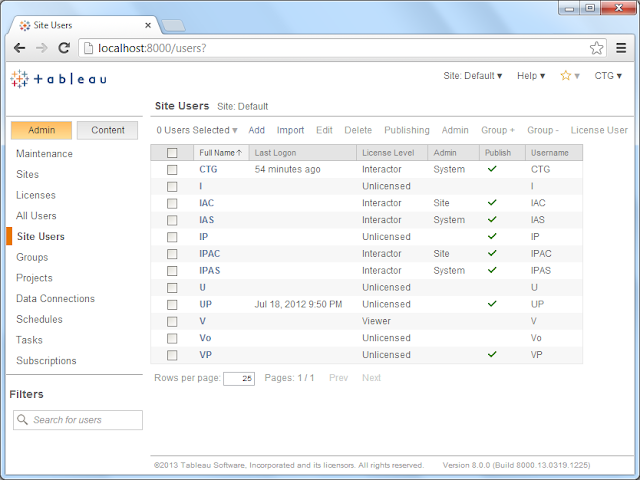The height and width of the screenshot is (480, 640).
Task: Open the UP user name link
Action: pyautogui.click(x=205, y=304)
